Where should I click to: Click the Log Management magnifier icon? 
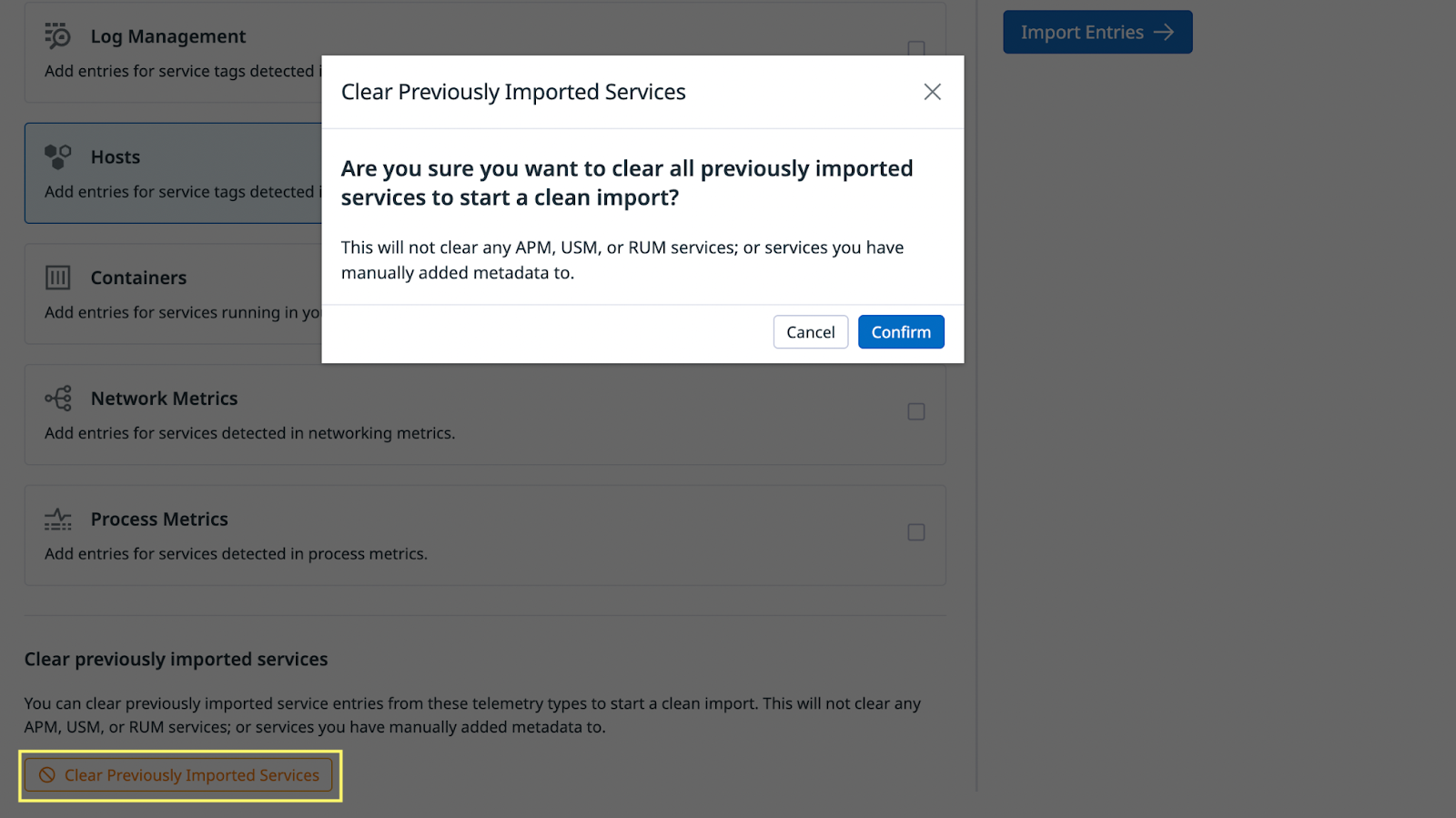[57, 35]
